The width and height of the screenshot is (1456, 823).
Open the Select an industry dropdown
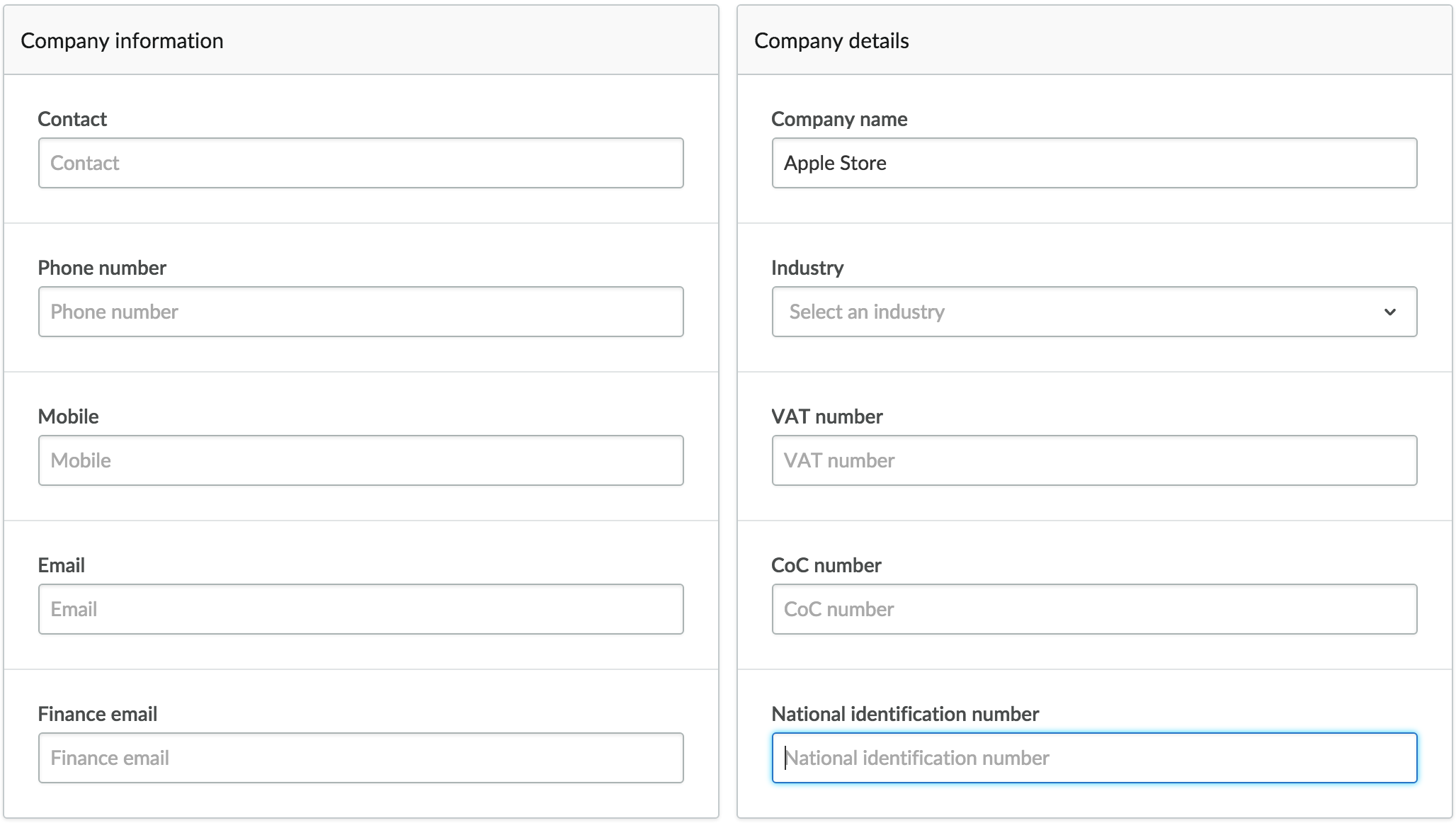pyautogui.click(x=1095, y=312)
